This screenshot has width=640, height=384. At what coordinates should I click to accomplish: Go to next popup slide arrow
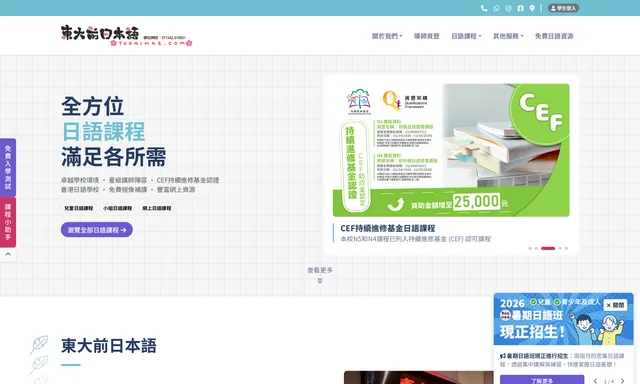(x=622, y=381)
